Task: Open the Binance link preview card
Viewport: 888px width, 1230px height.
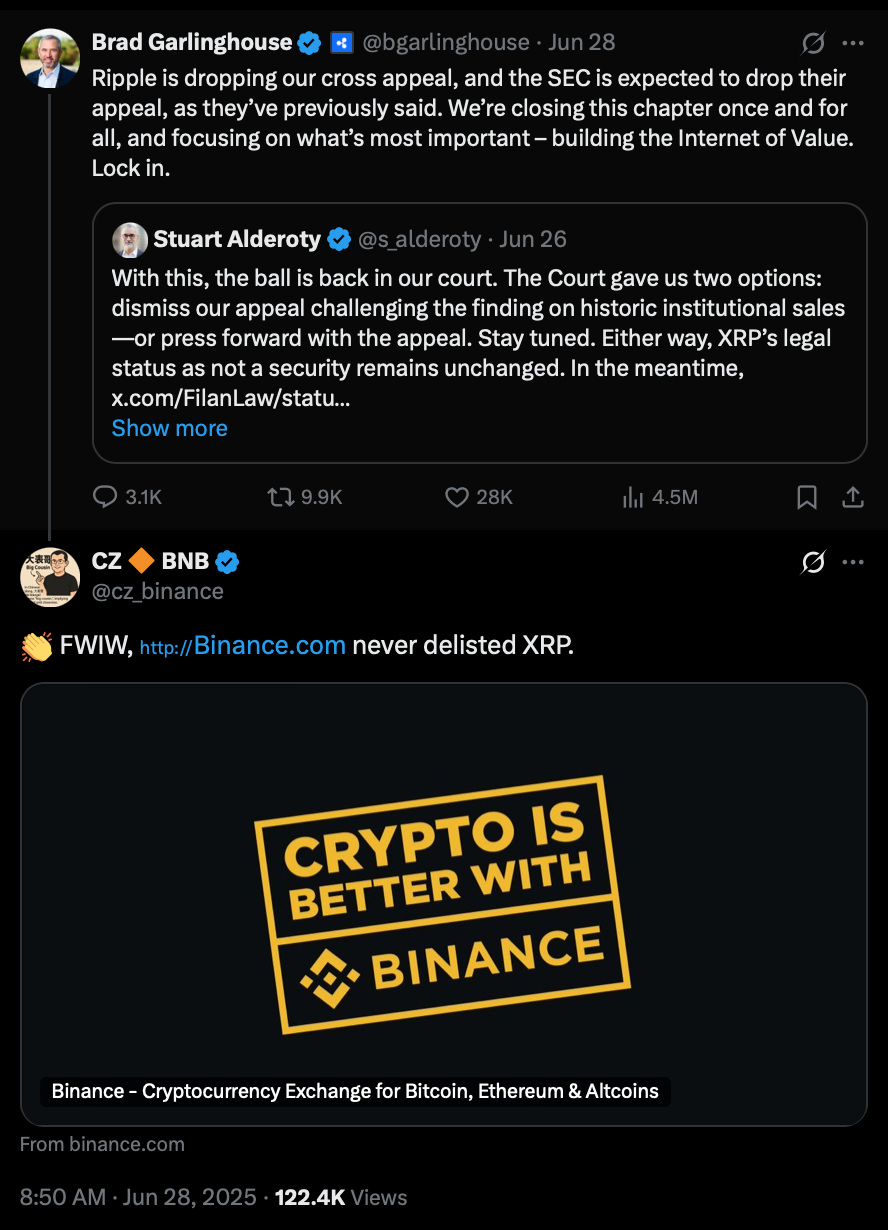Action: click(x=444, y=905)
